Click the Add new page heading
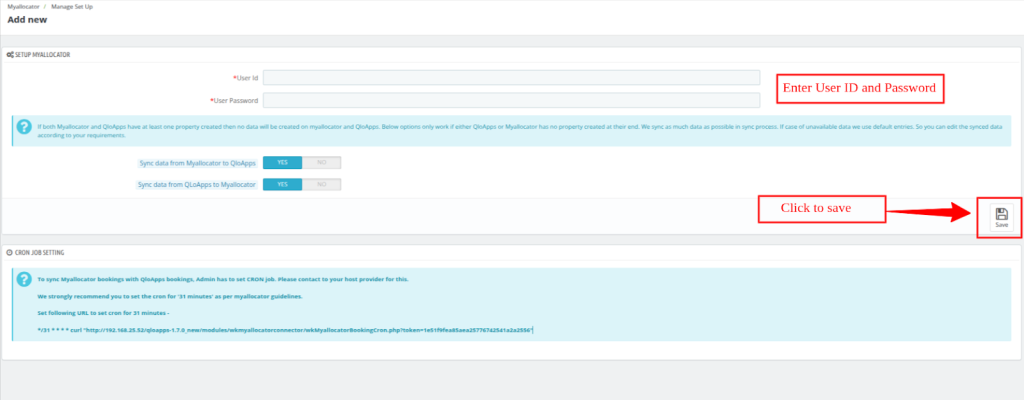This screenshot has height=400, width=1024. pos(27,20)
